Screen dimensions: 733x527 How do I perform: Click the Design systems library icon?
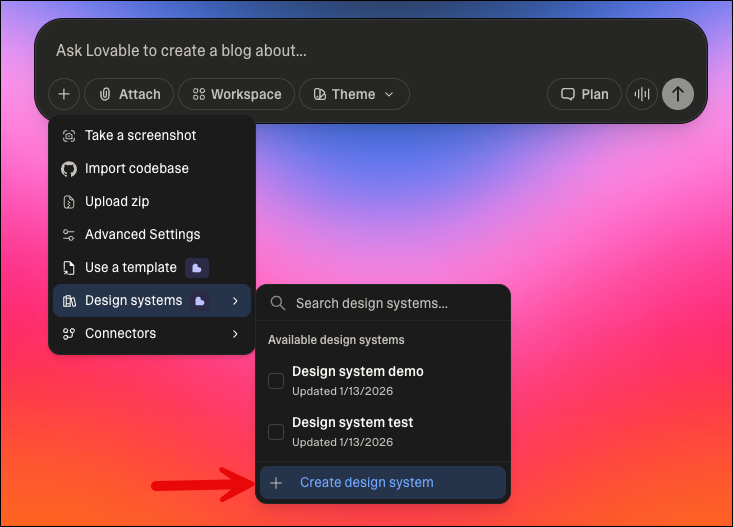tap(69, 301)
